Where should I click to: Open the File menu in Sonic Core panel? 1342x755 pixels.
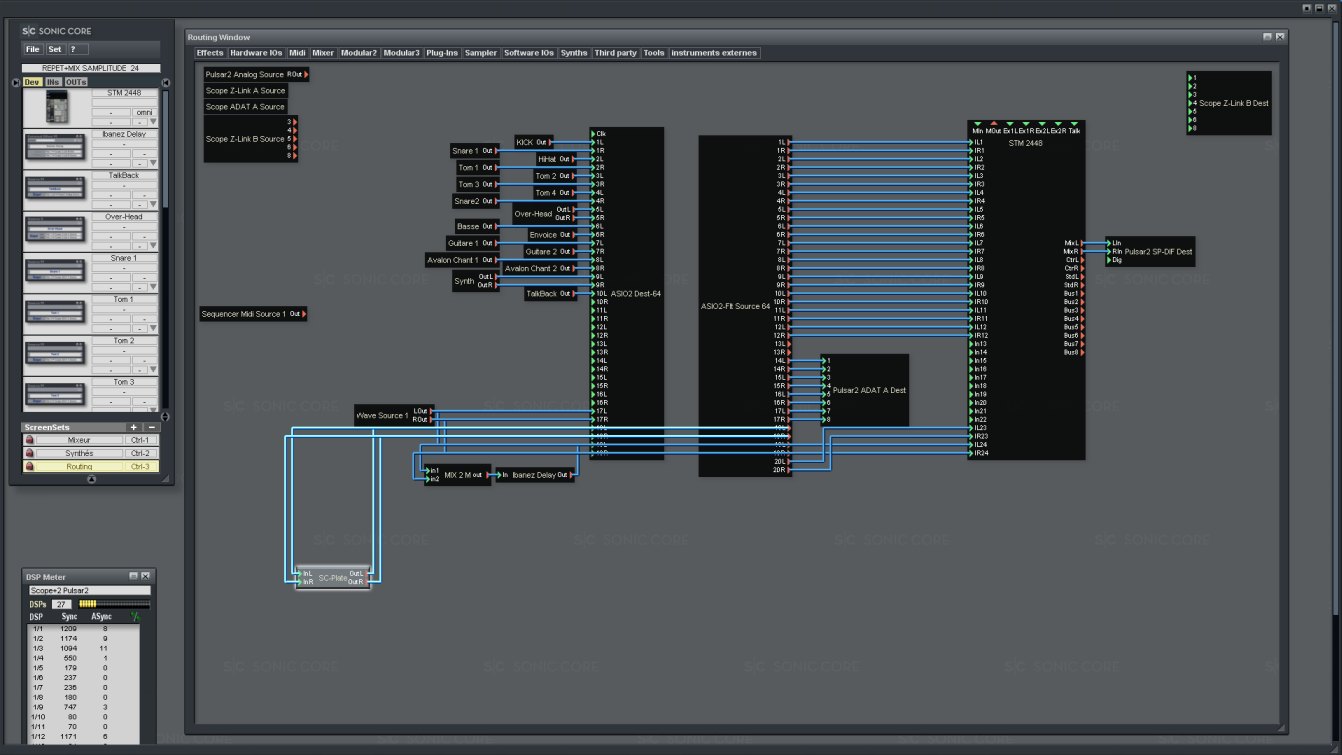coord(33,48)
